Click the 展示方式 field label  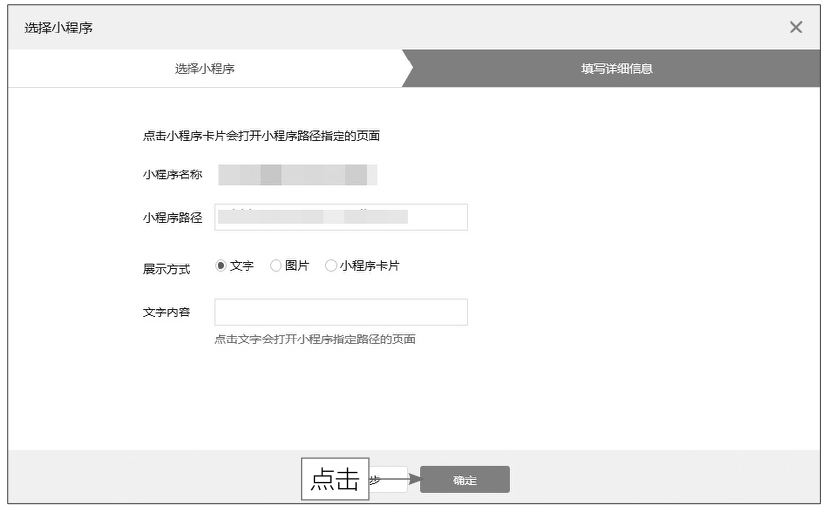click(166, 269)
